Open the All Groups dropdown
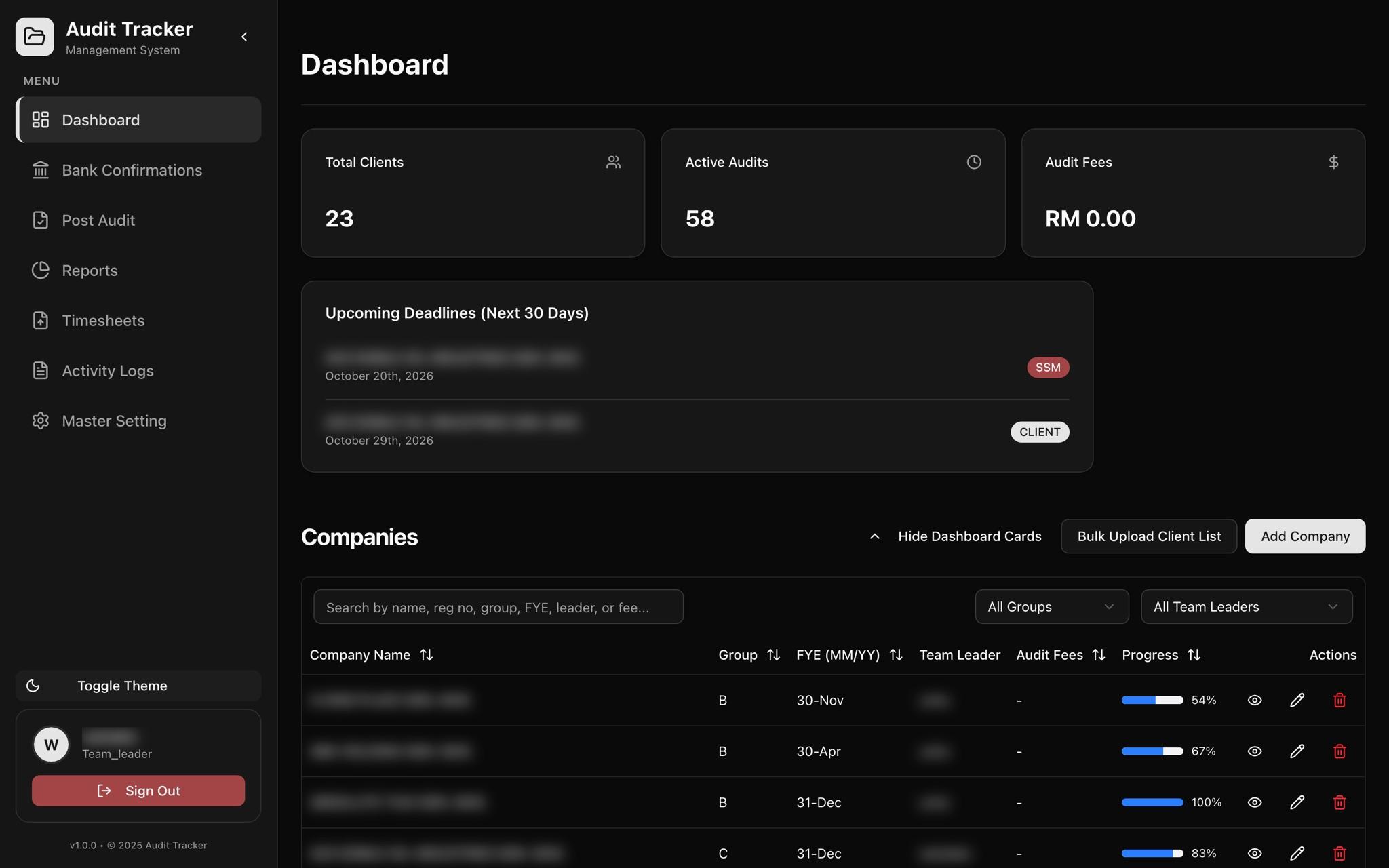1389x868 pixels. pyautogui.click(x=1052, y=607)
